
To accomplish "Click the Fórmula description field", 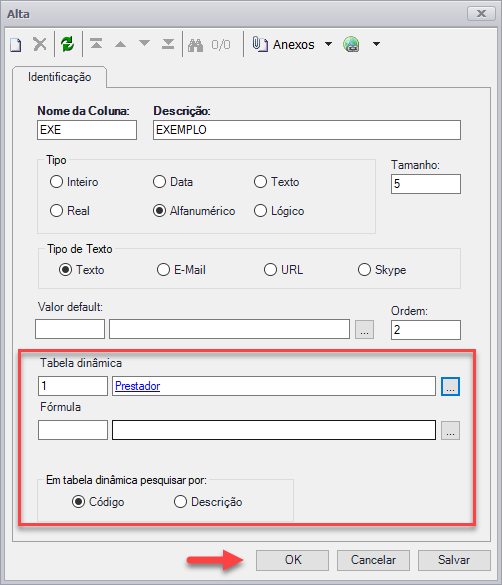I will [274, 430].
